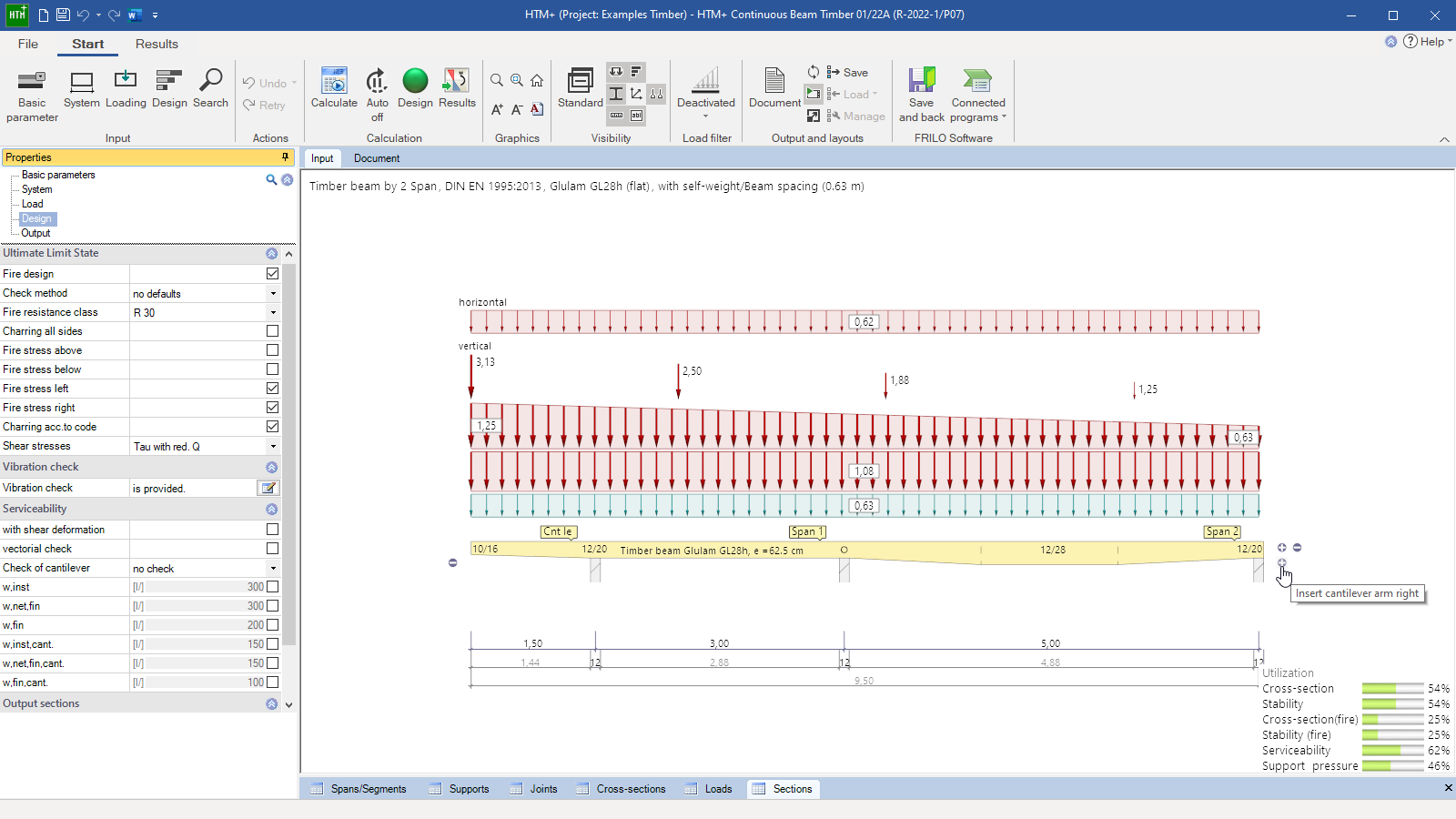Open the Design input icon in Input group
This screenshot has width=1456, height=819.
click(x=169, y=89)
